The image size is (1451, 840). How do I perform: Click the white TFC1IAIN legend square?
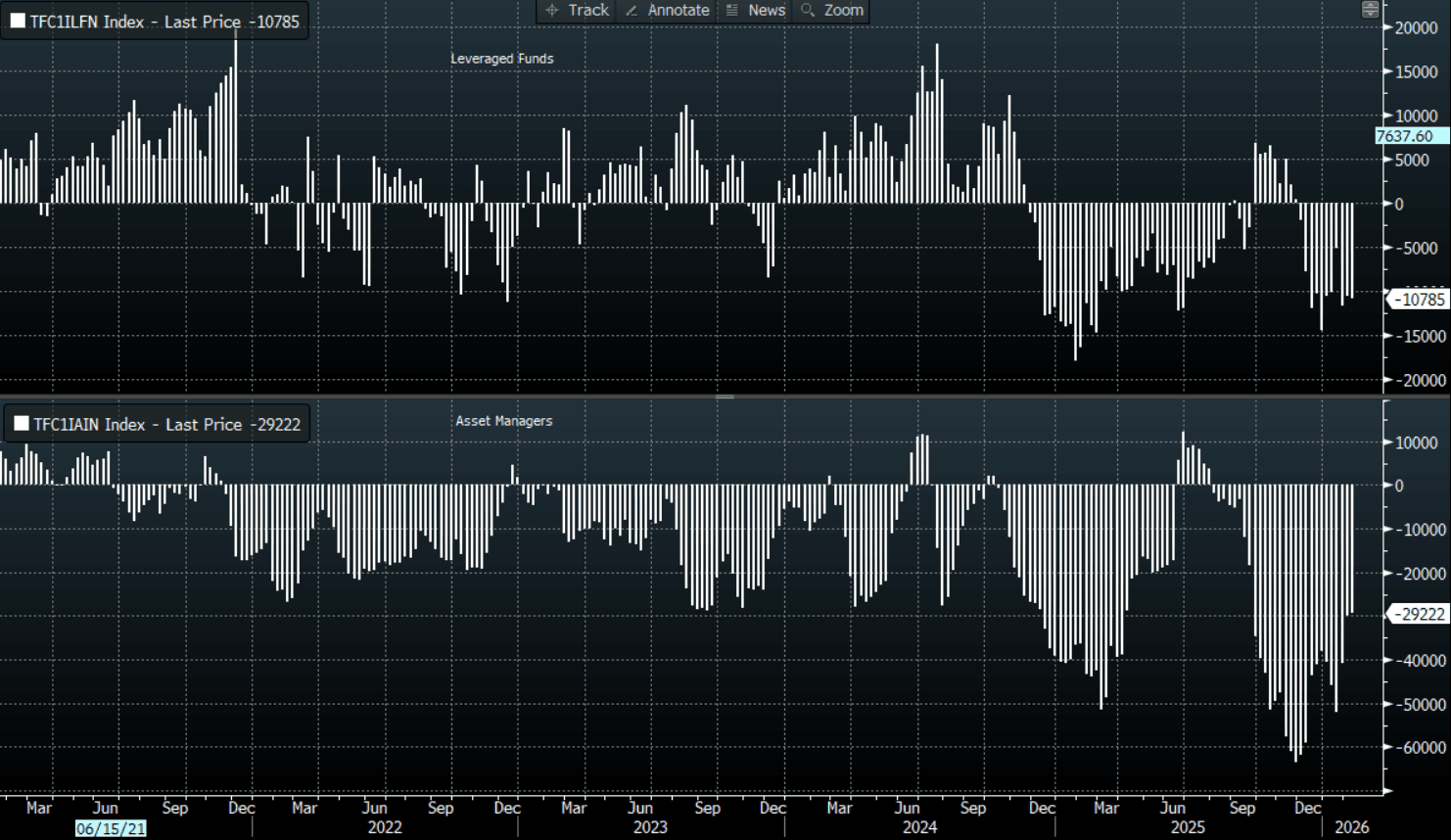(21, 424)
